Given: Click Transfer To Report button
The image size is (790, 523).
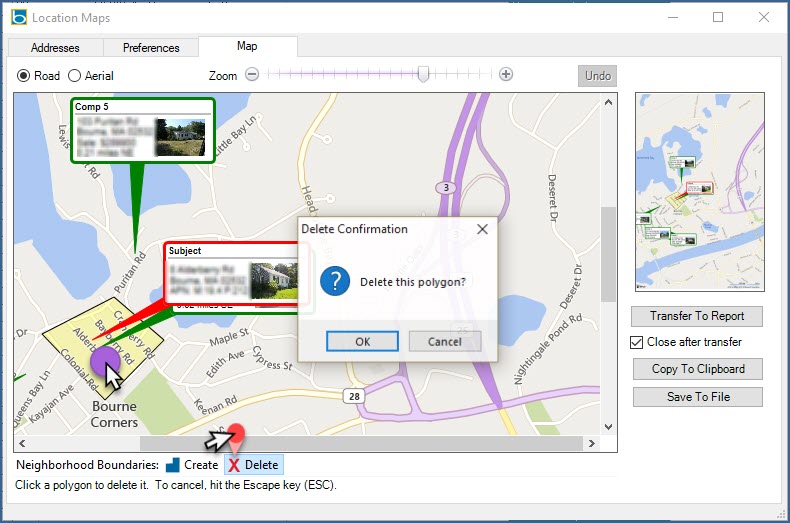Looking at the screenshot, I should pos(697,316).
